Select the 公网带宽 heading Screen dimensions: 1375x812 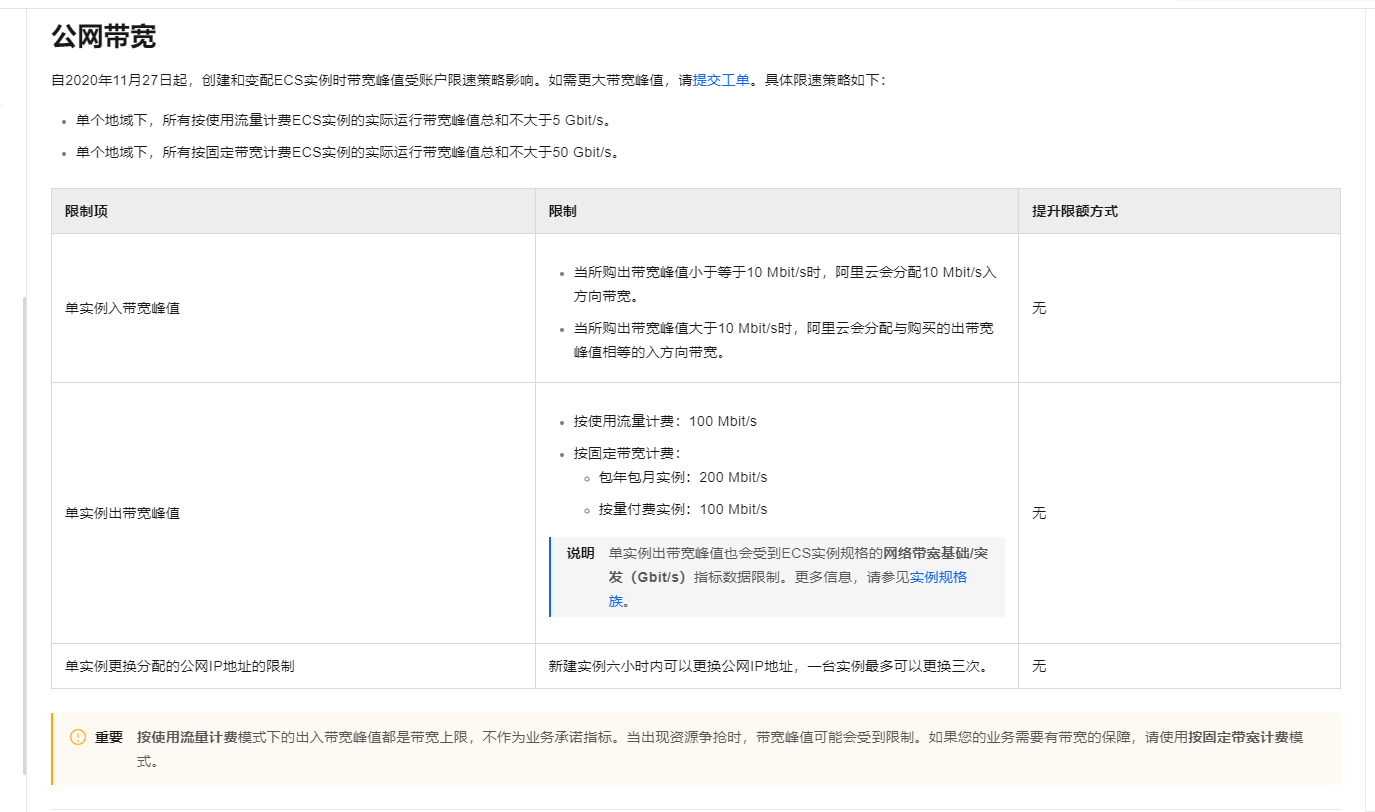[104, 37]
